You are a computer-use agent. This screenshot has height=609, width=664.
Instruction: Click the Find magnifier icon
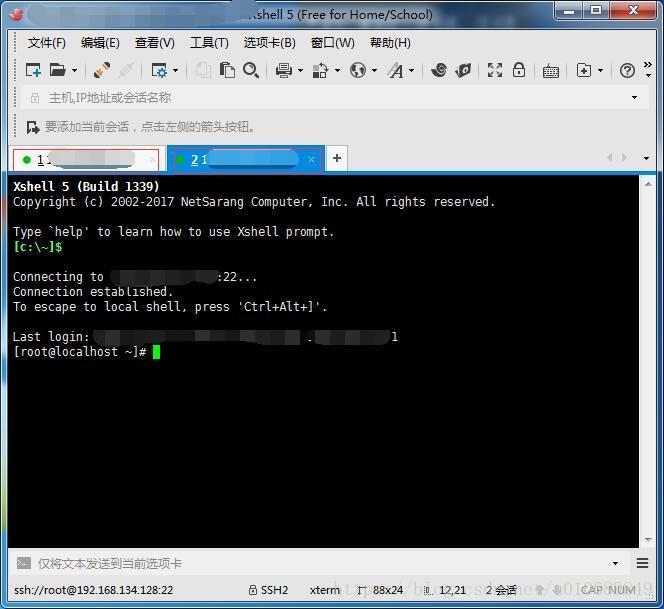coord(251,70)
